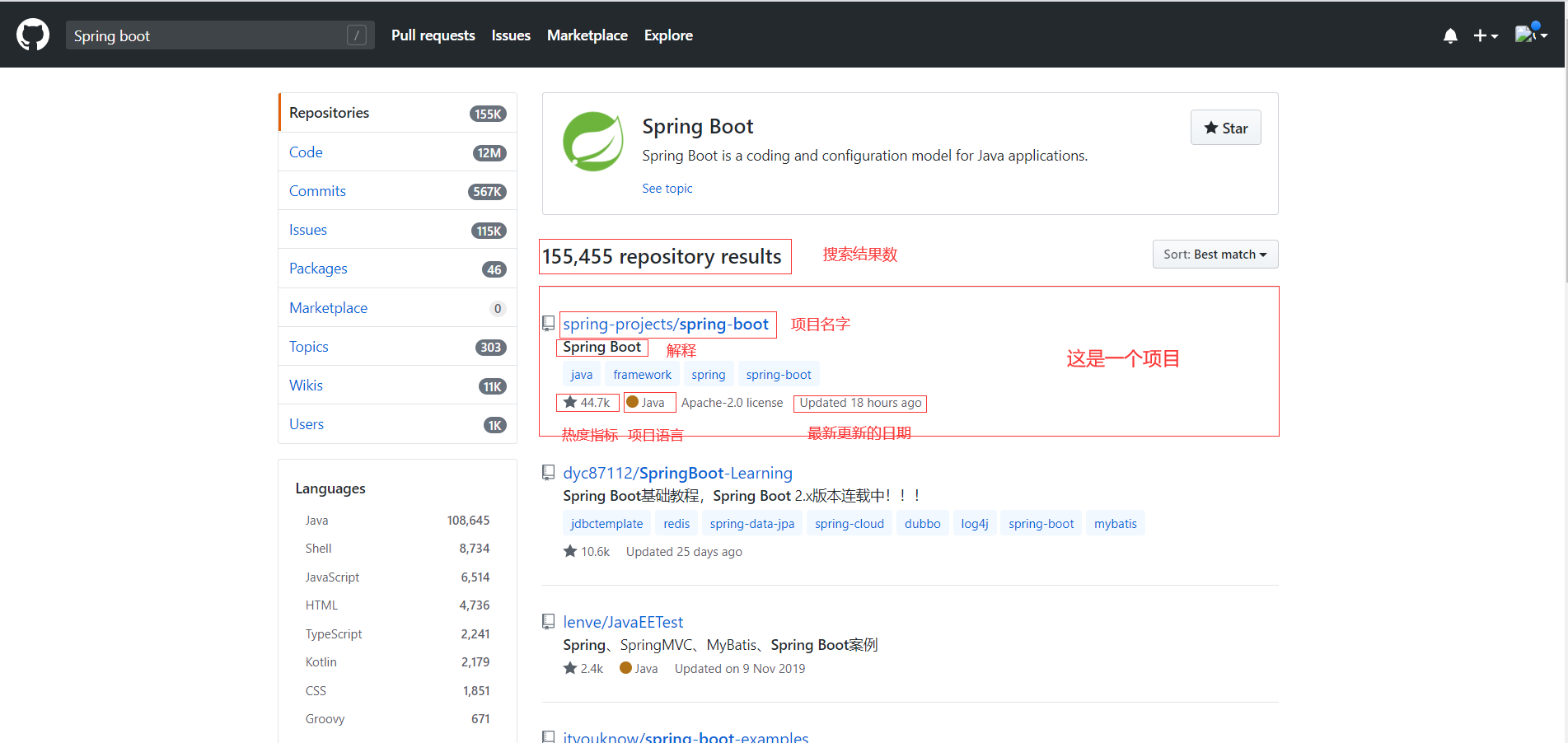
Task: Click the Spring Boot topic title
Action: (698, 127)
